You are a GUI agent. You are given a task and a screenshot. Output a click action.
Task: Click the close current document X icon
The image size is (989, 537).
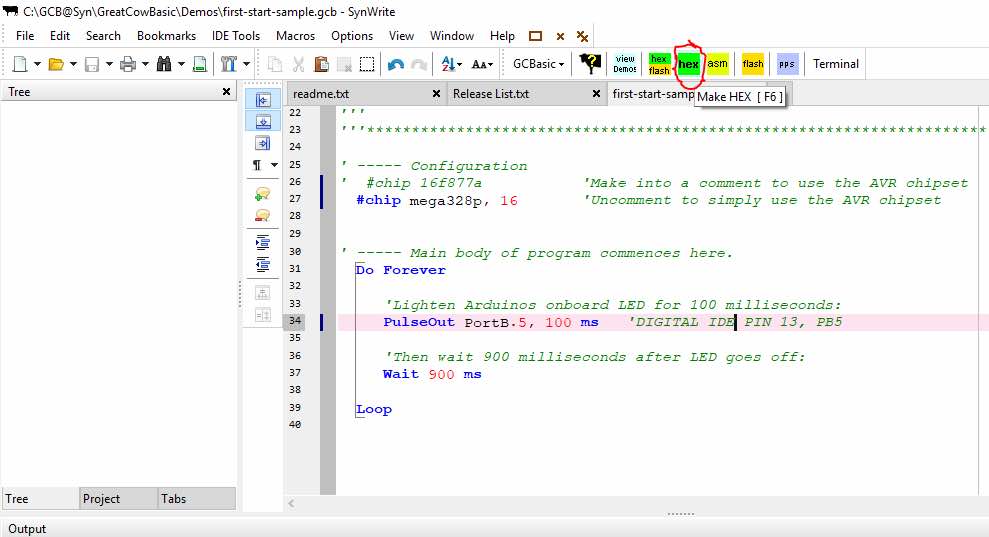point(560,37)
